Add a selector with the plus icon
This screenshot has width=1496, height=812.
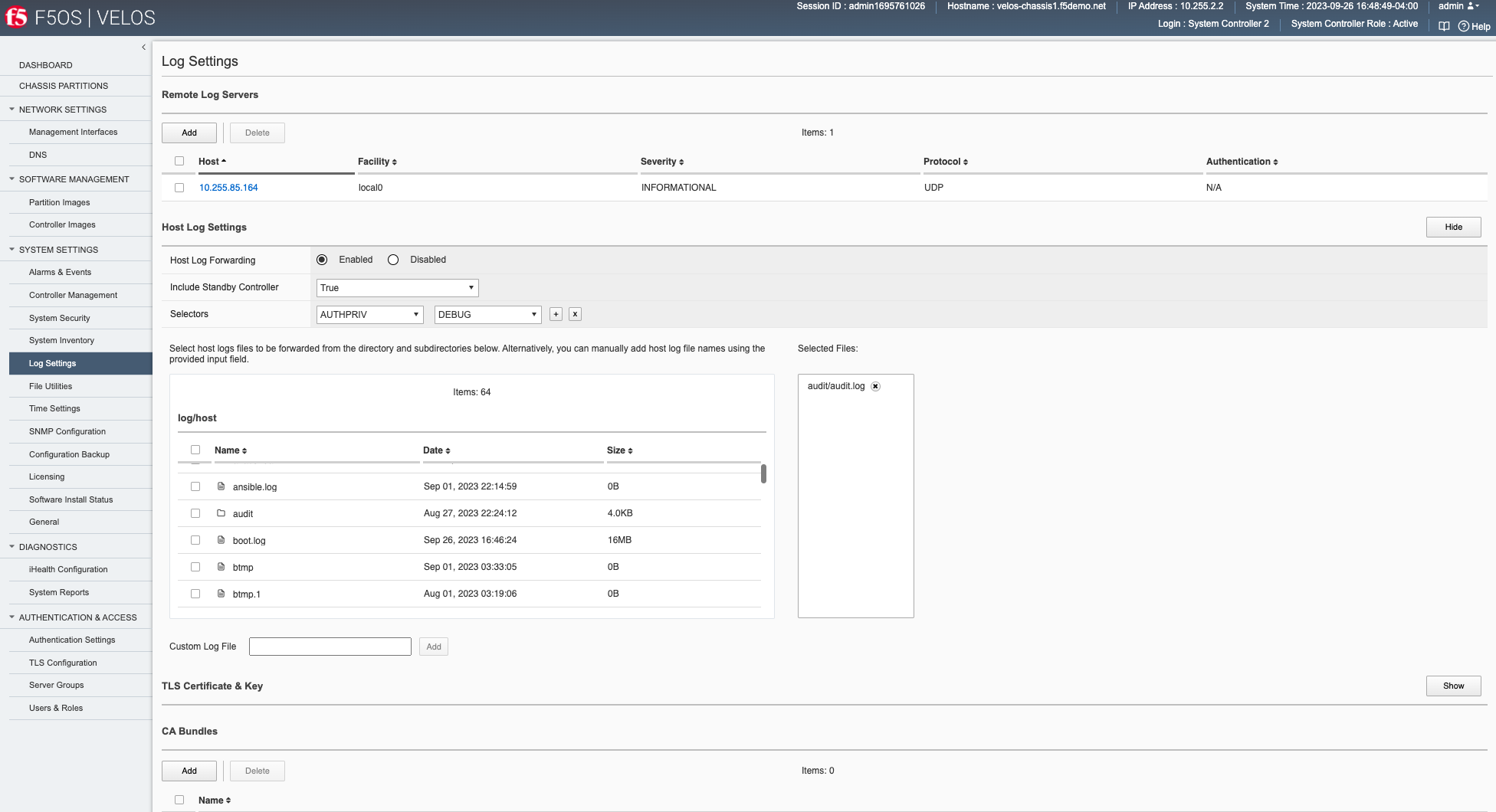coord(556,314)
